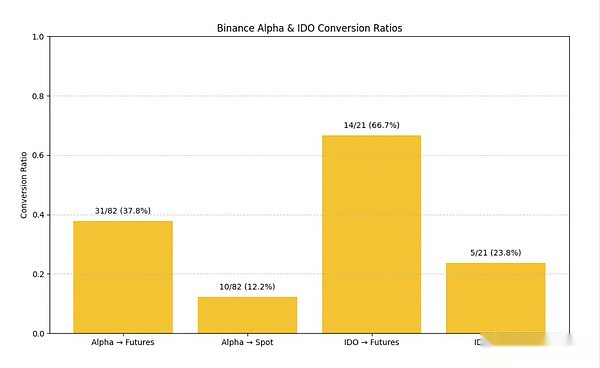This screenshot has height=368, width=600.
Task: Click the Alpha → Spot bar
Action: coord(247,315)
